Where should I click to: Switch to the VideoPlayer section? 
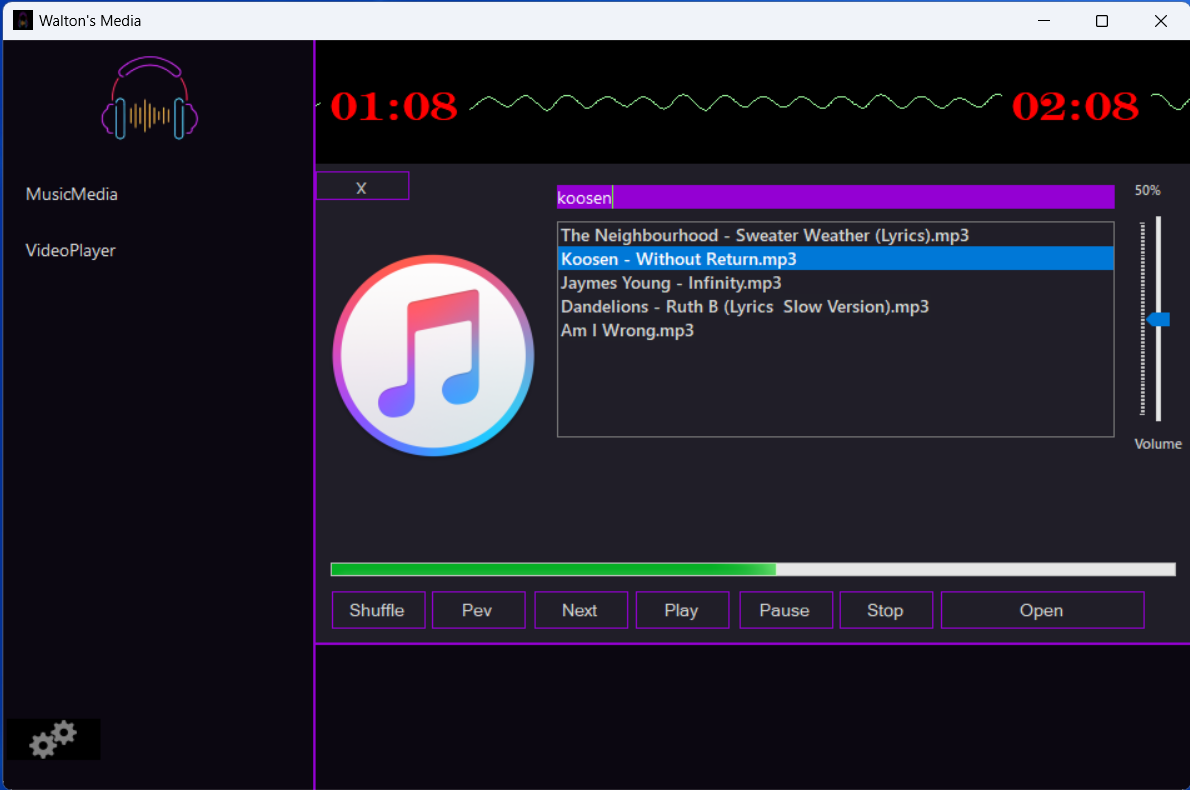(71, 250)
